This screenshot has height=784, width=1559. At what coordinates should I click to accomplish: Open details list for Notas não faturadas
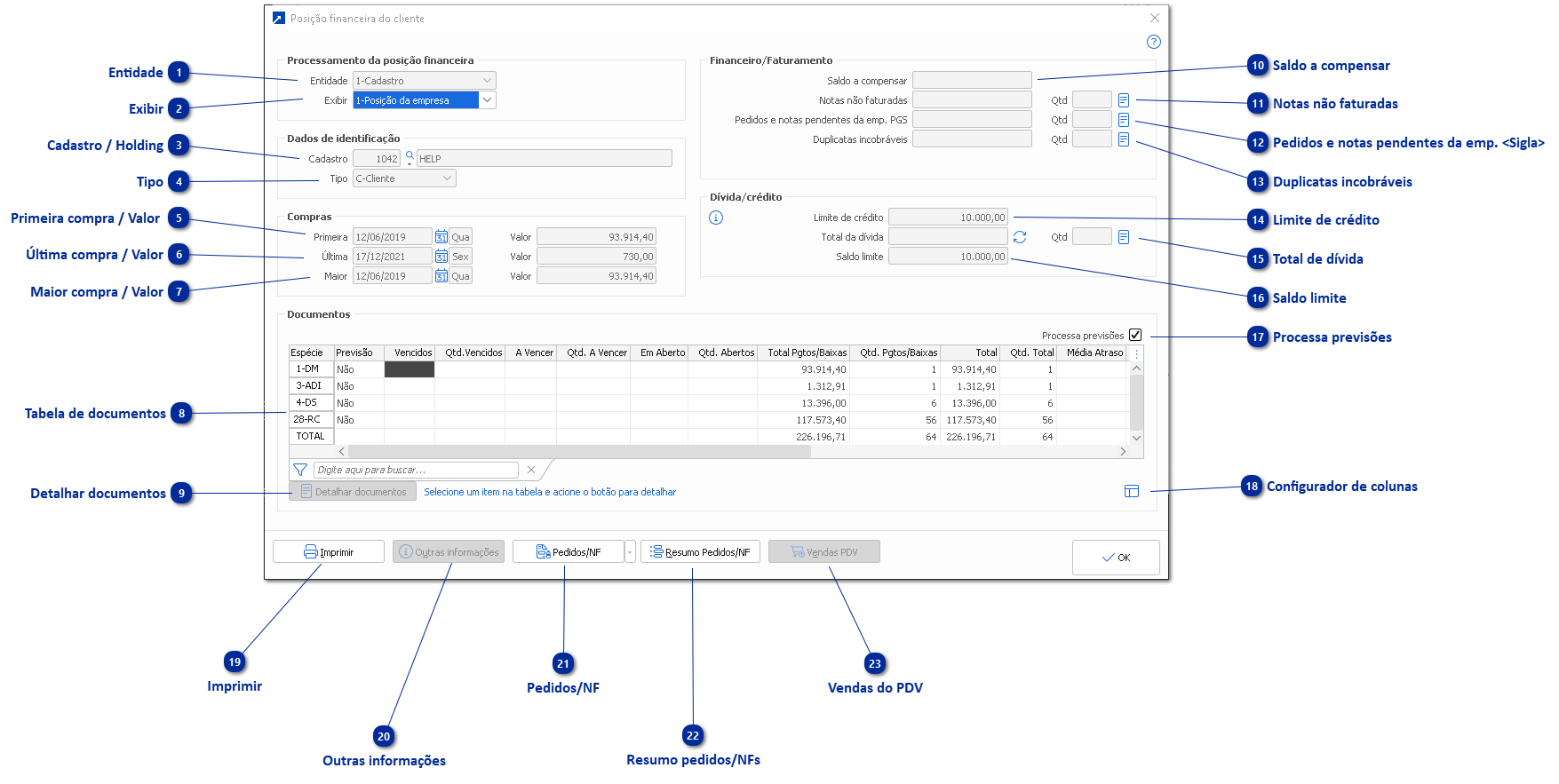[x=1124, y=100]
